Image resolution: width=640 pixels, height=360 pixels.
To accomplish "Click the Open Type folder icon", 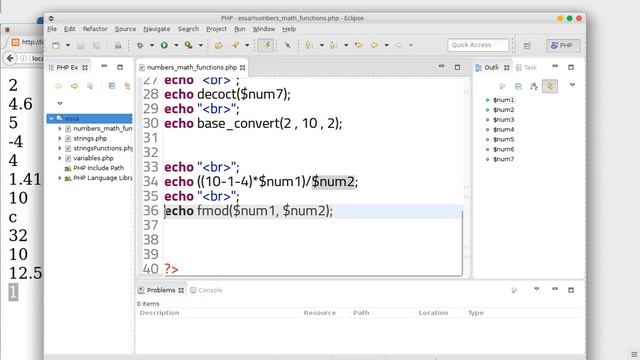I will point(219,45).
